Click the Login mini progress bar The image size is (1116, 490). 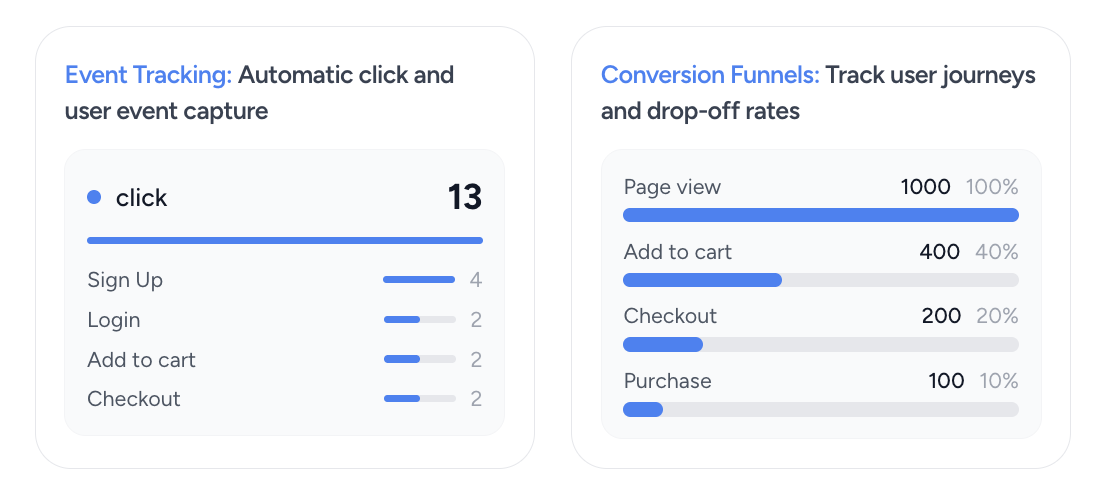tap(419, 320)
